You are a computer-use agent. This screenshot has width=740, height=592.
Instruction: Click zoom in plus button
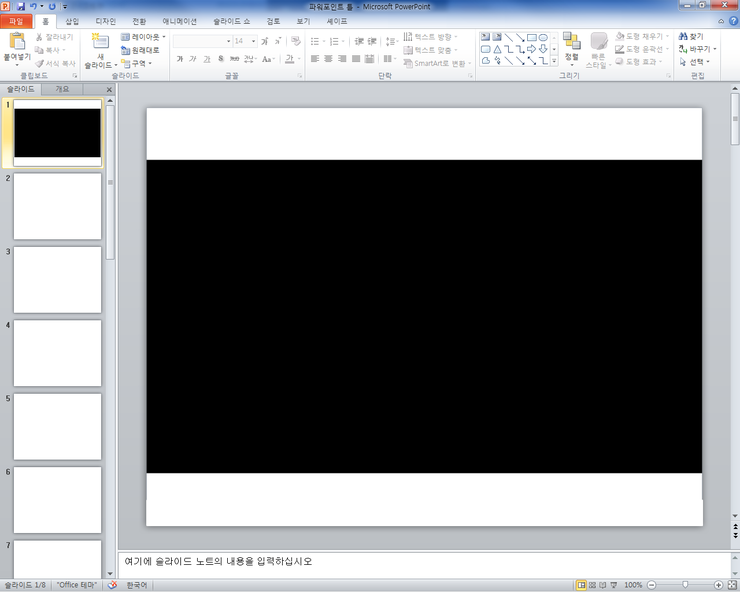pyautogui.click(x=718, y=585)
